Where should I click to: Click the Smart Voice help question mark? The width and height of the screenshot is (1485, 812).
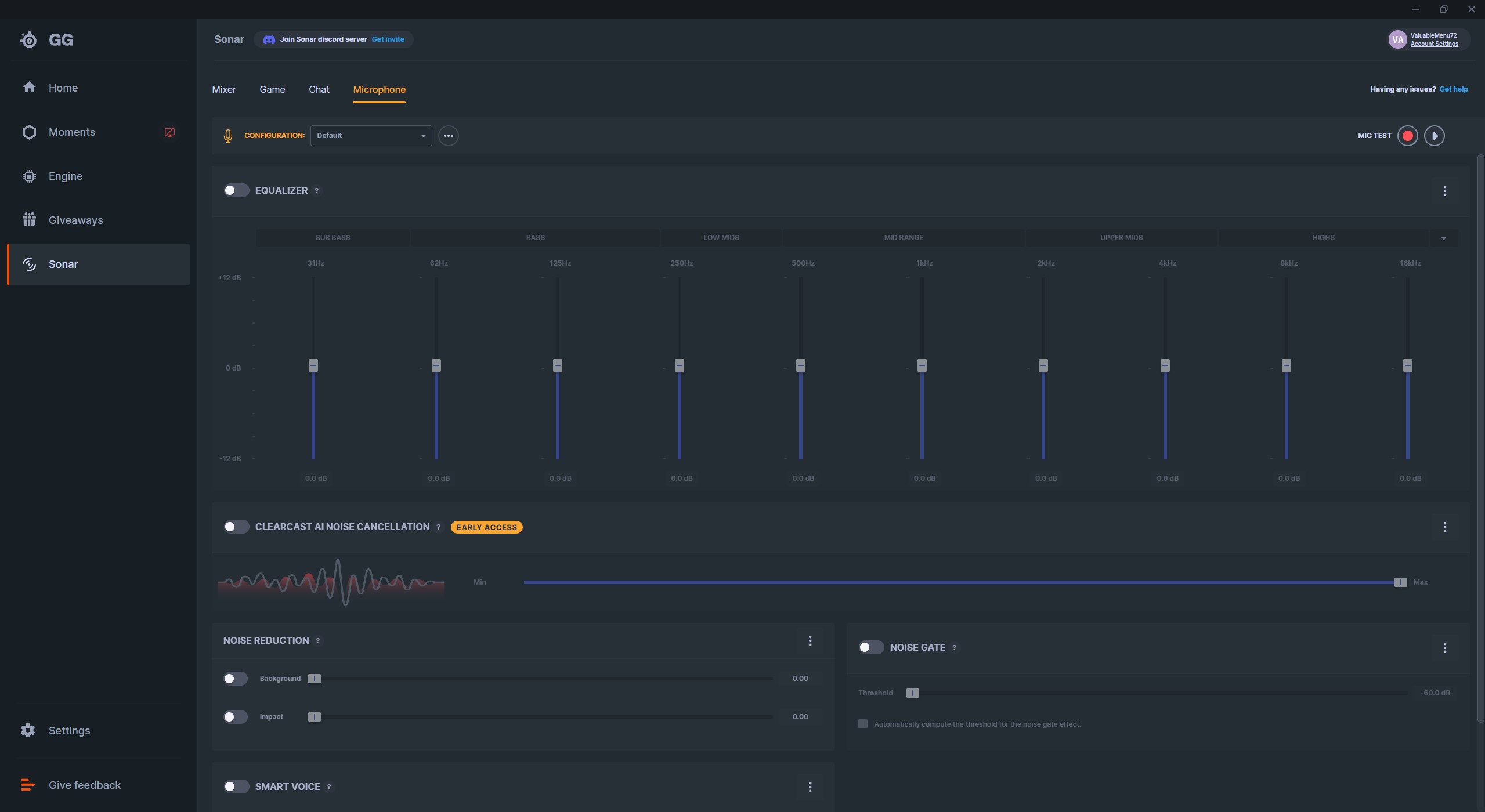coord(329,787)
